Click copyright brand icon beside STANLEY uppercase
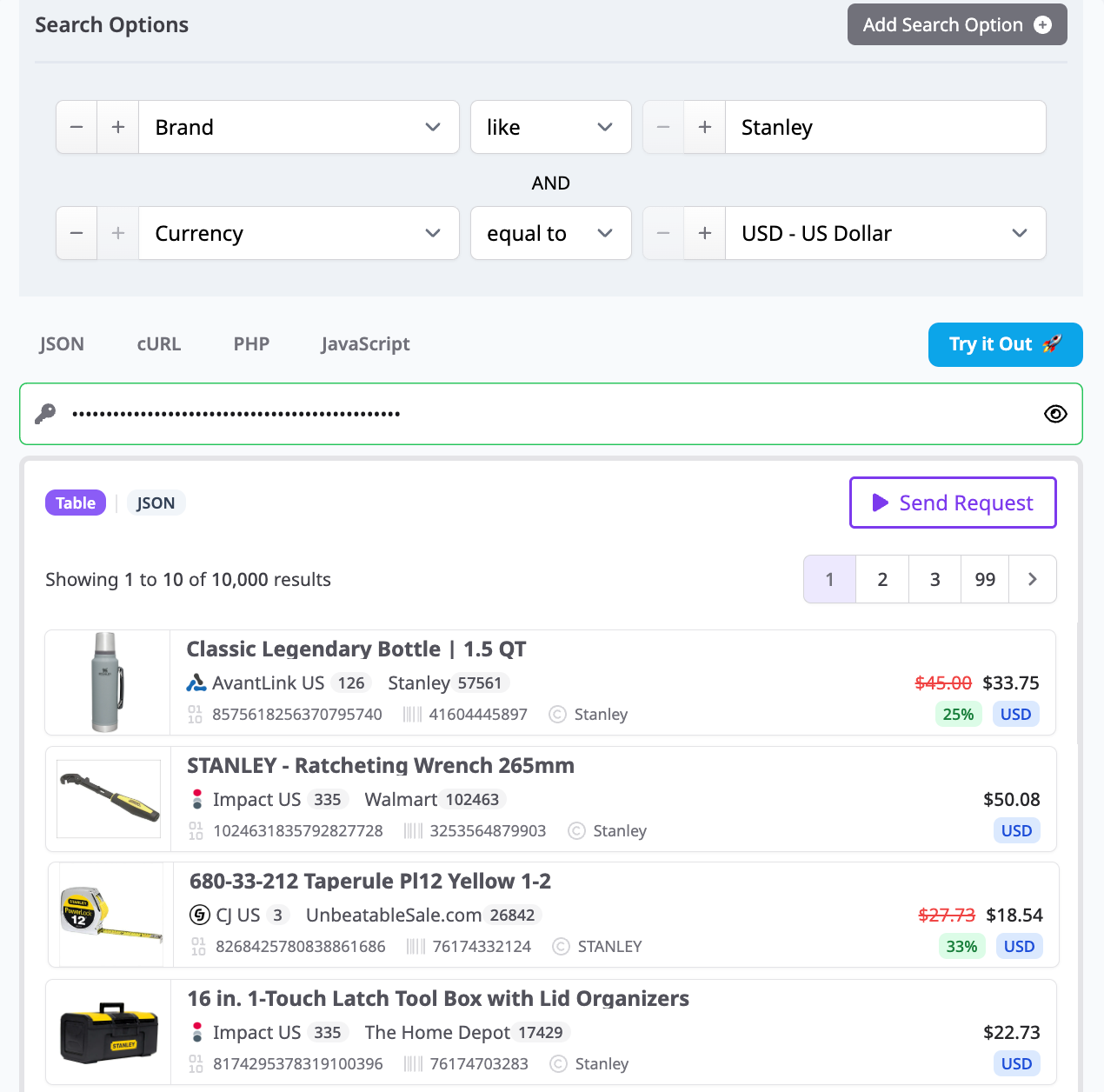1104x1092 pixels. tap(561, 947)
